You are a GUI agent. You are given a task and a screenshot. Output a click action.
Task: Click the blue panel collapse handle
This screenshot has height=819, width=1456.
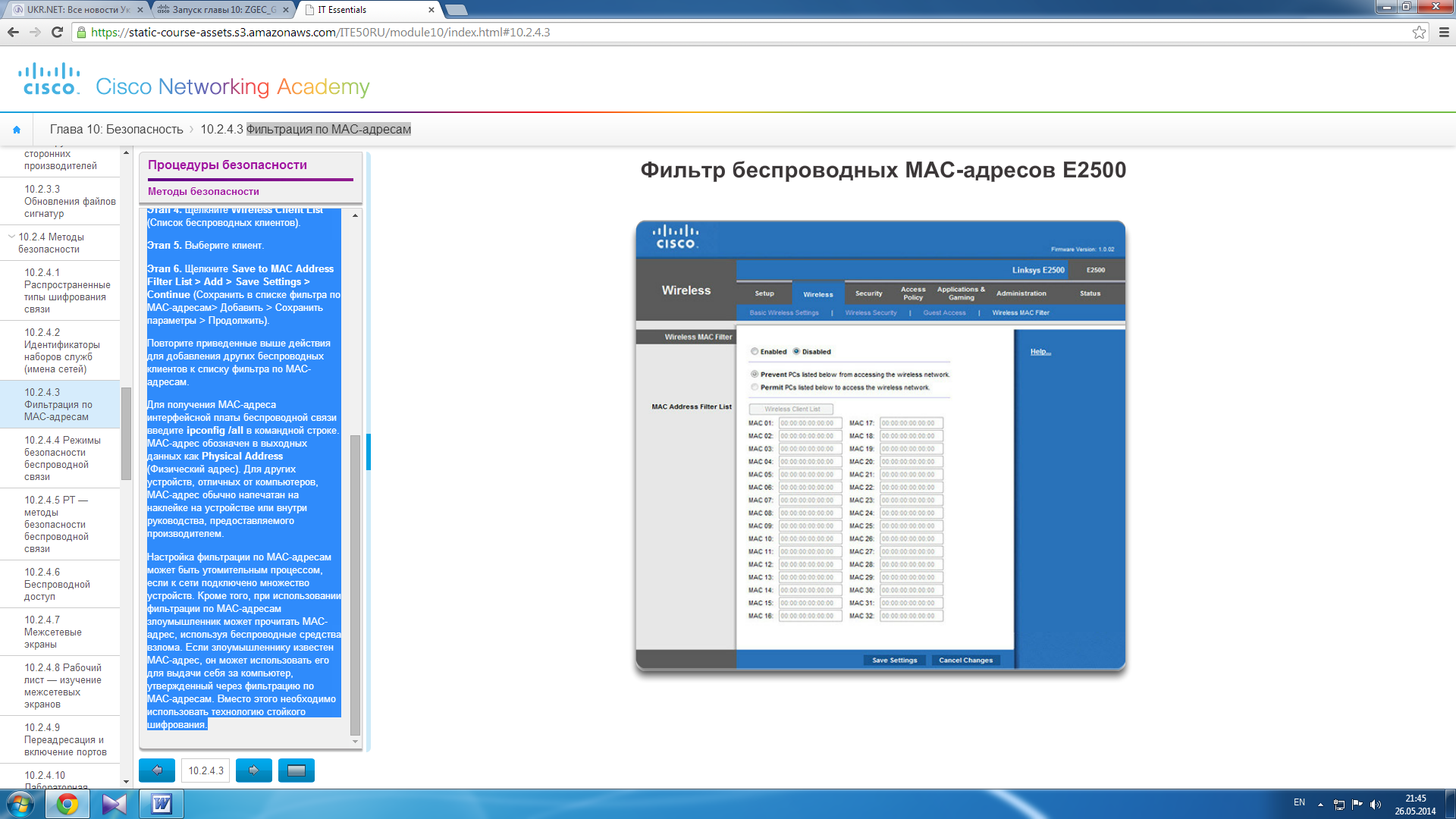click(369, 452)
